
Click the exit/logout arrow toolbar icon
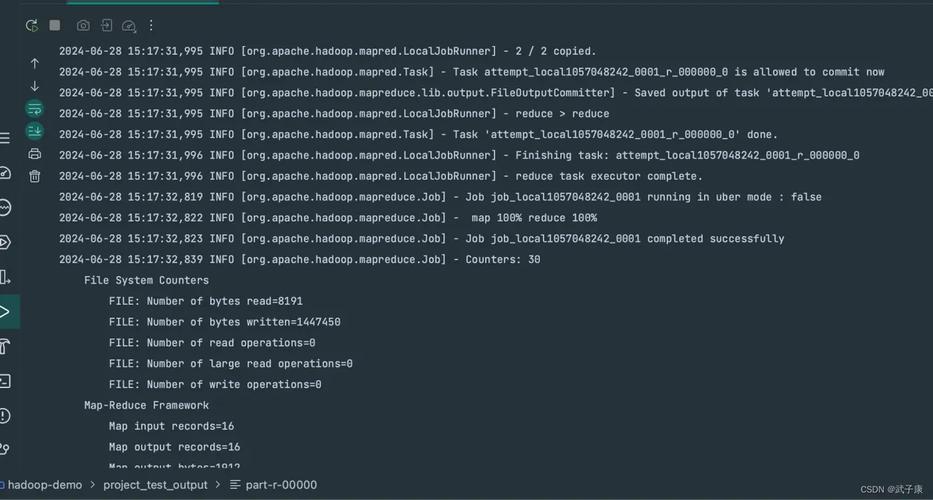pos(106,25)
